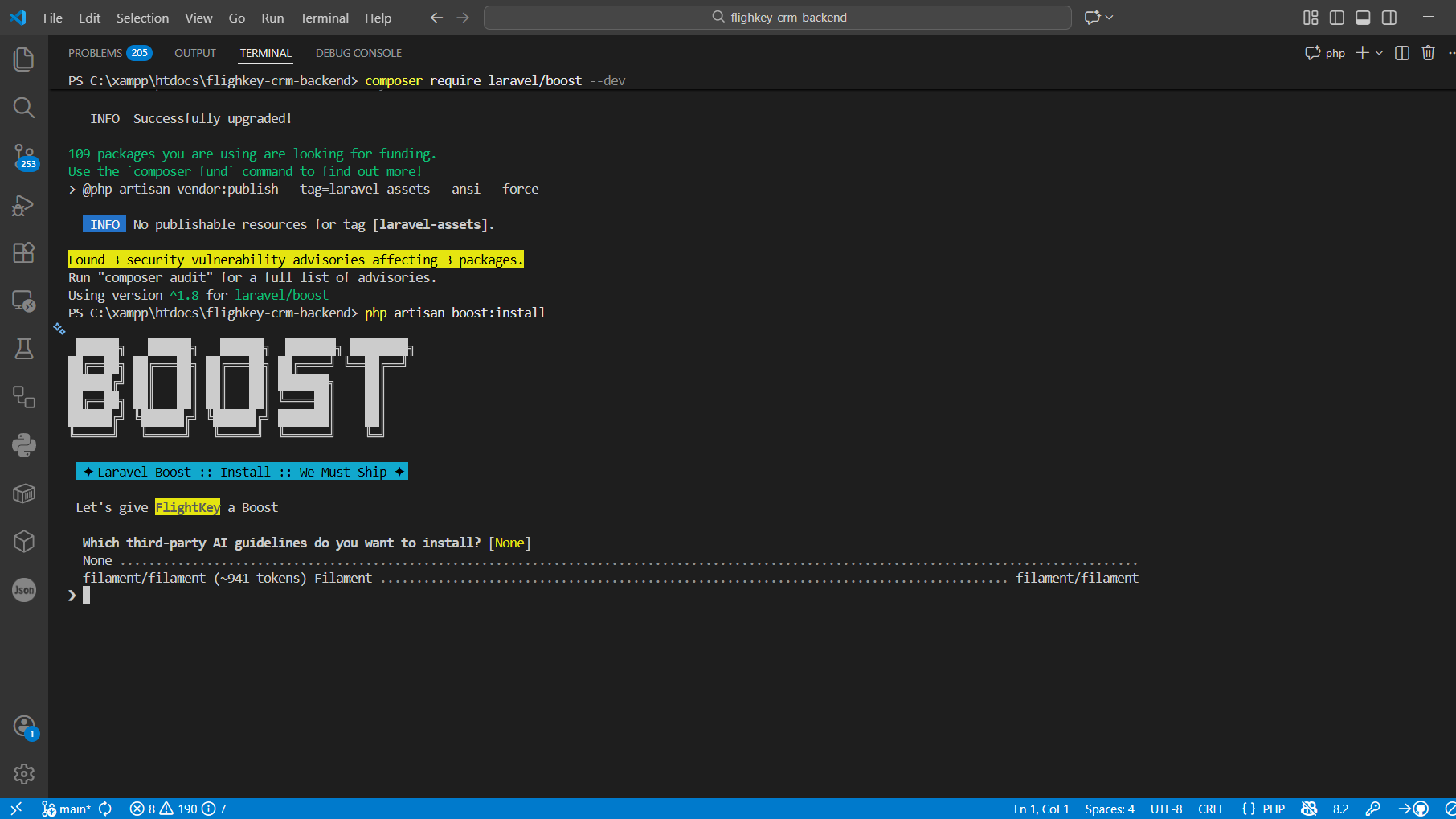Expand the new terminal launch profile dropdown
Image resolution: width=1456 pixels, height=819 pixels.
(x=1380, y=53)
